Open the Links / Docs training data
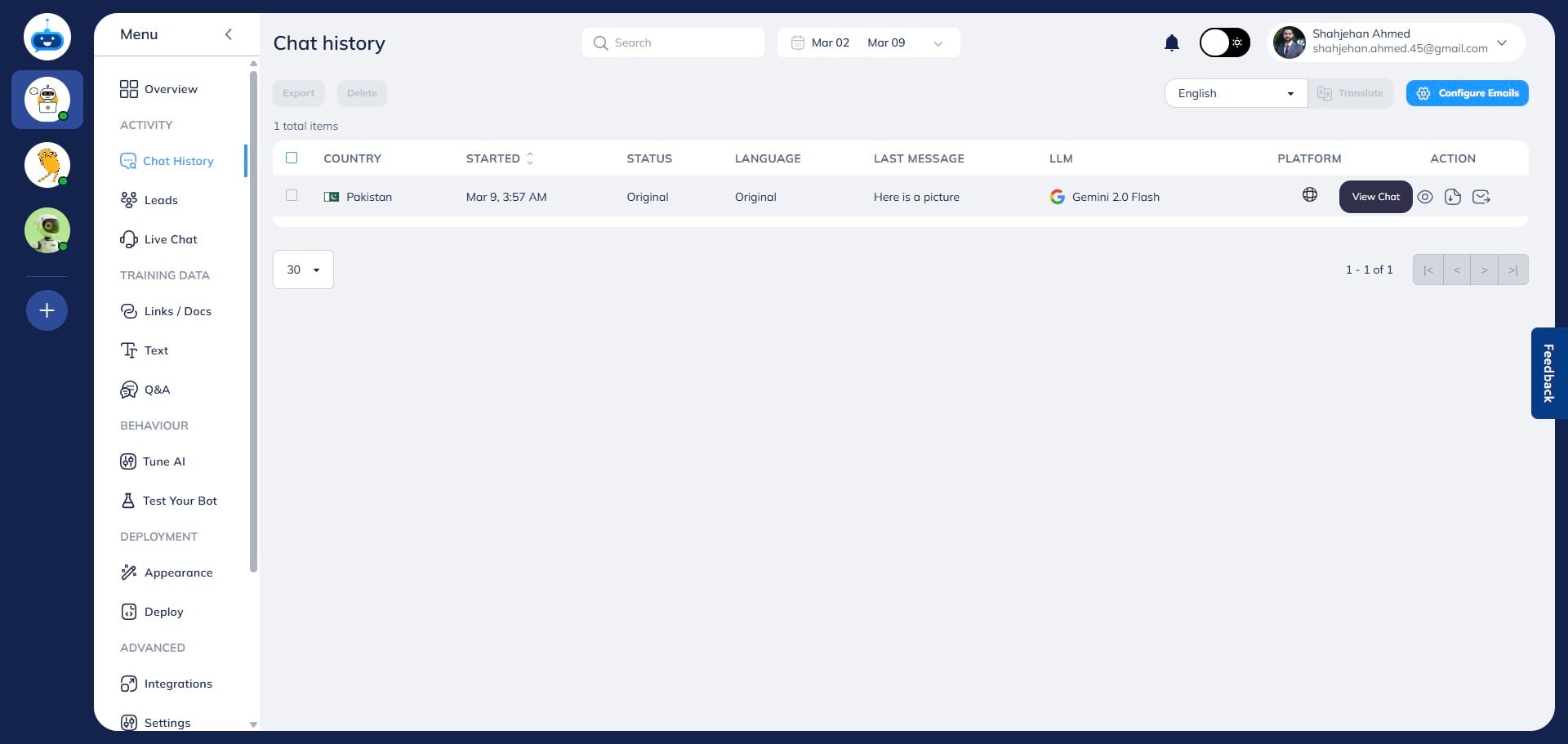The image size is (1568, 744). coord(178,311)
